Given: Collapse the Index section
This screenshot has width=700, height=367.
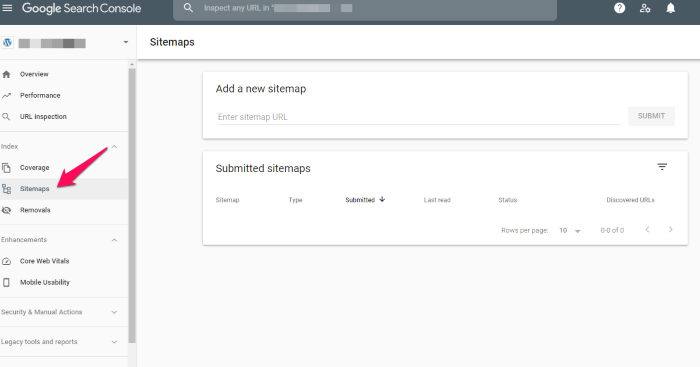Looking at the screenshot, I should (x=114, y=146).
